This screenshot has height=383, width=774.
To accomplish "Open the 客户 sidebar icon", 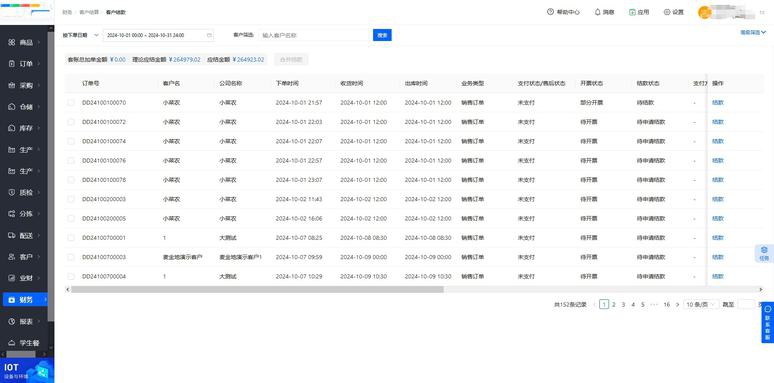I will tap(12, 257).
